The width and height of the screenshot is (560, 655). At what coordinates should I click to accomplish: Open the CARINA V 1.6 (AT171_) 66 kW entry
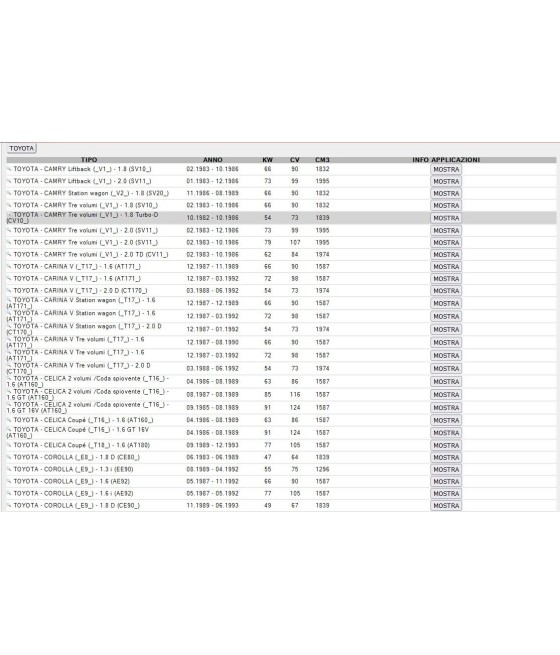click(77, 267)
